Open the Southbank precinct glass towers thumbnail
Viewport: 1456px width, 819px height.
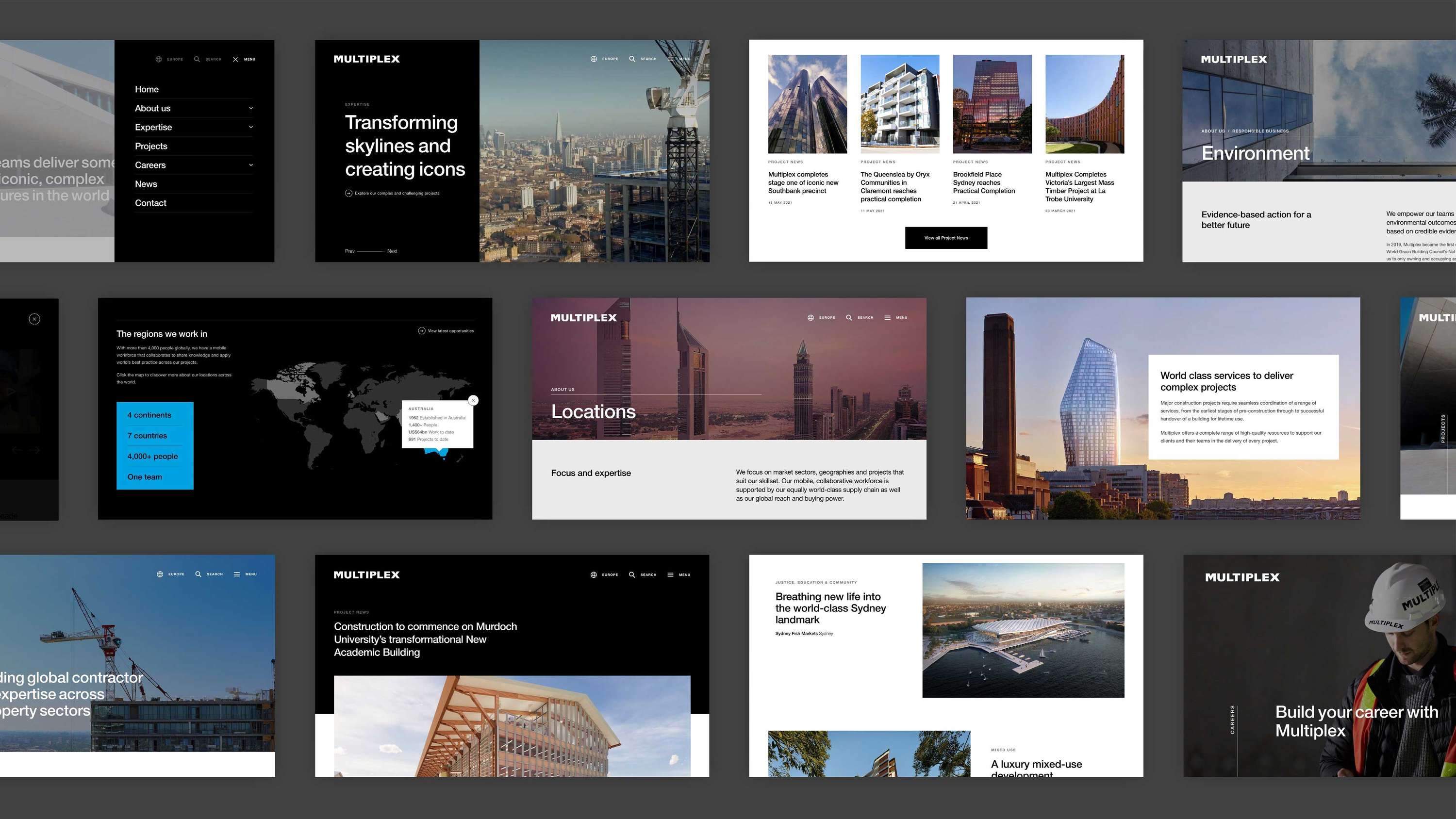coord(807,104)
